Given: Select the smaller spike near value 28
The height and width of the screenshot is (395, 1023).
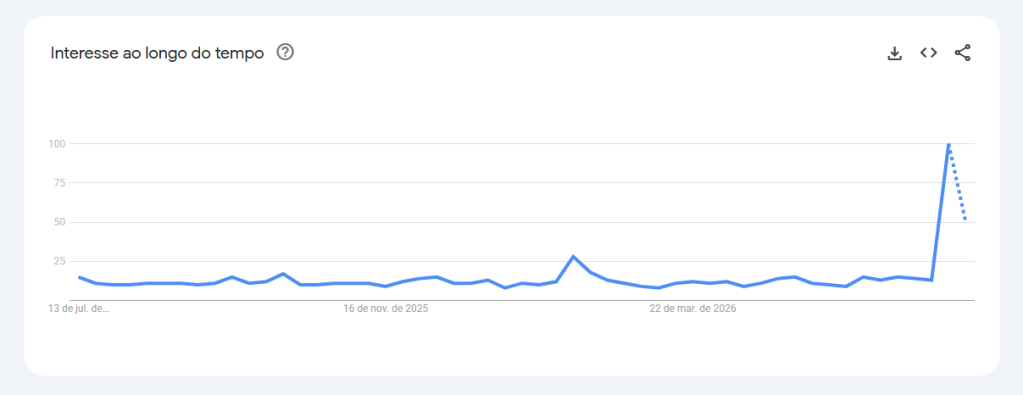Looking at the screenshot, I should click(573, 257).
